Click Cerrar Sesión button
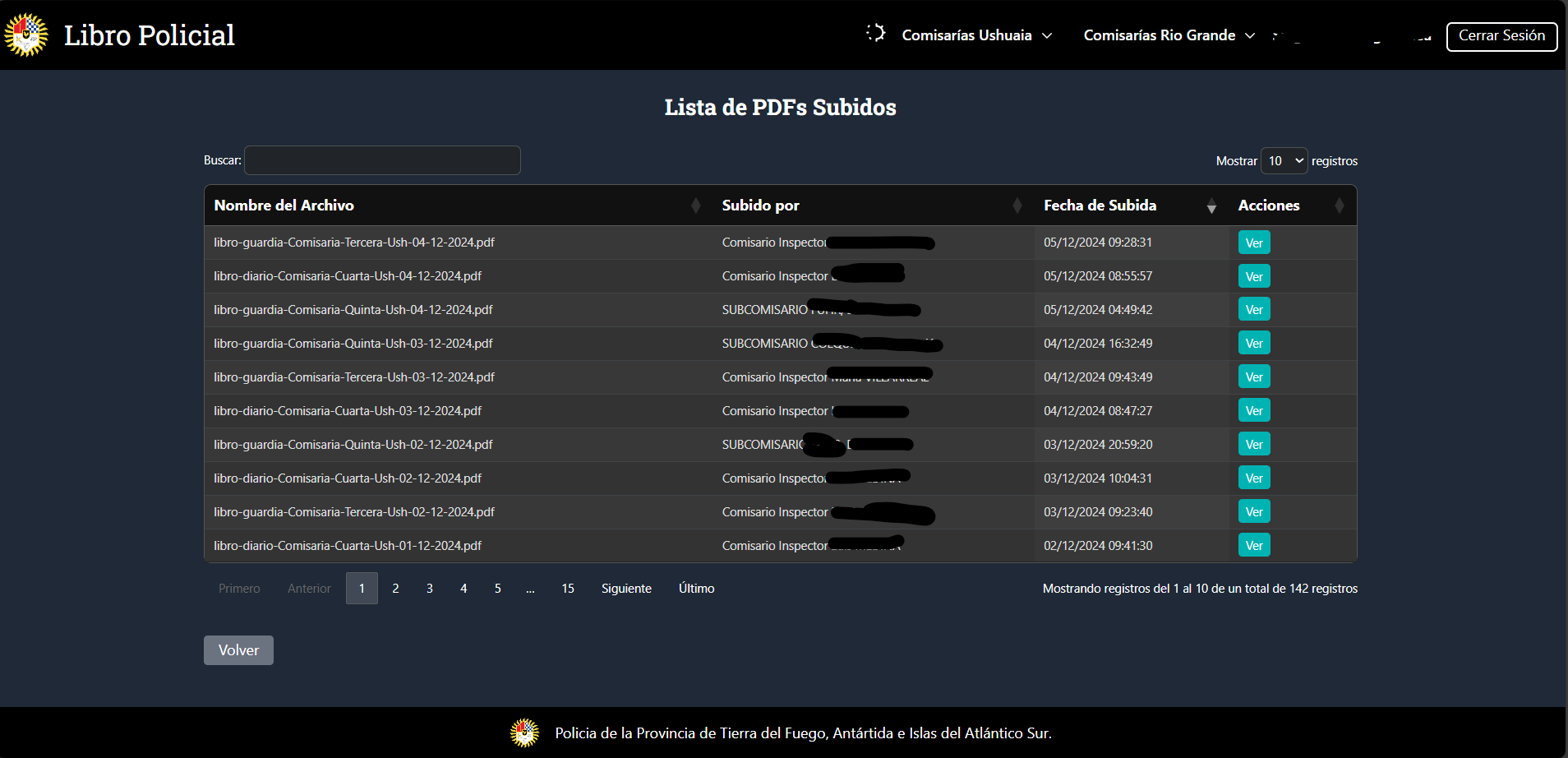 [x=1501, y=36]
